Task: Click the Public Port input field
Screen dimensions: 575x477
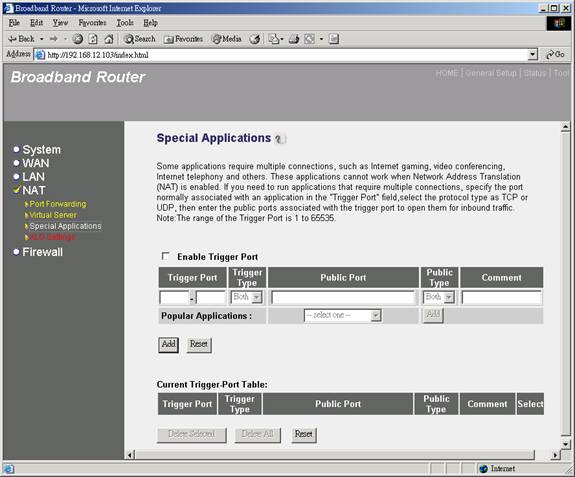Action: click(x=343, y=297)
